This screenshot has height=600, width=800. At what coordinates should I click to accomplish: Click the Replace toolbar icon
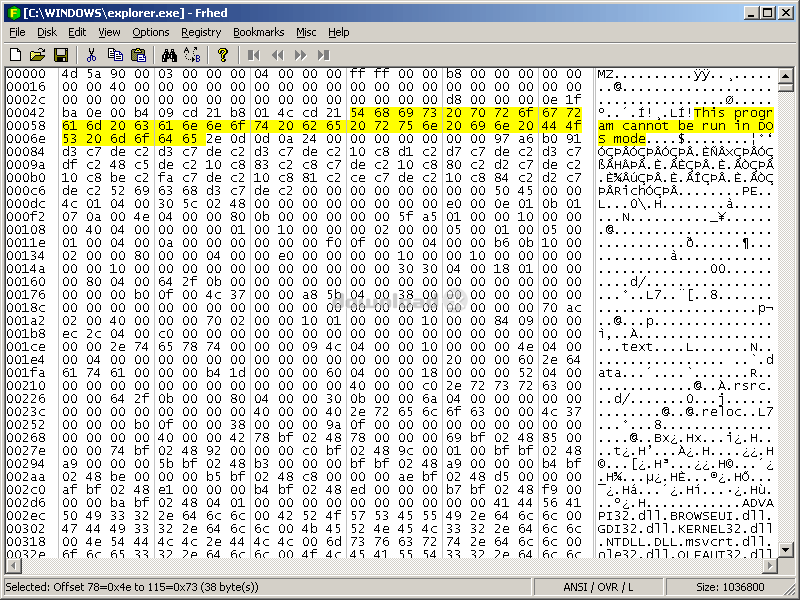(x=192, y=55)
